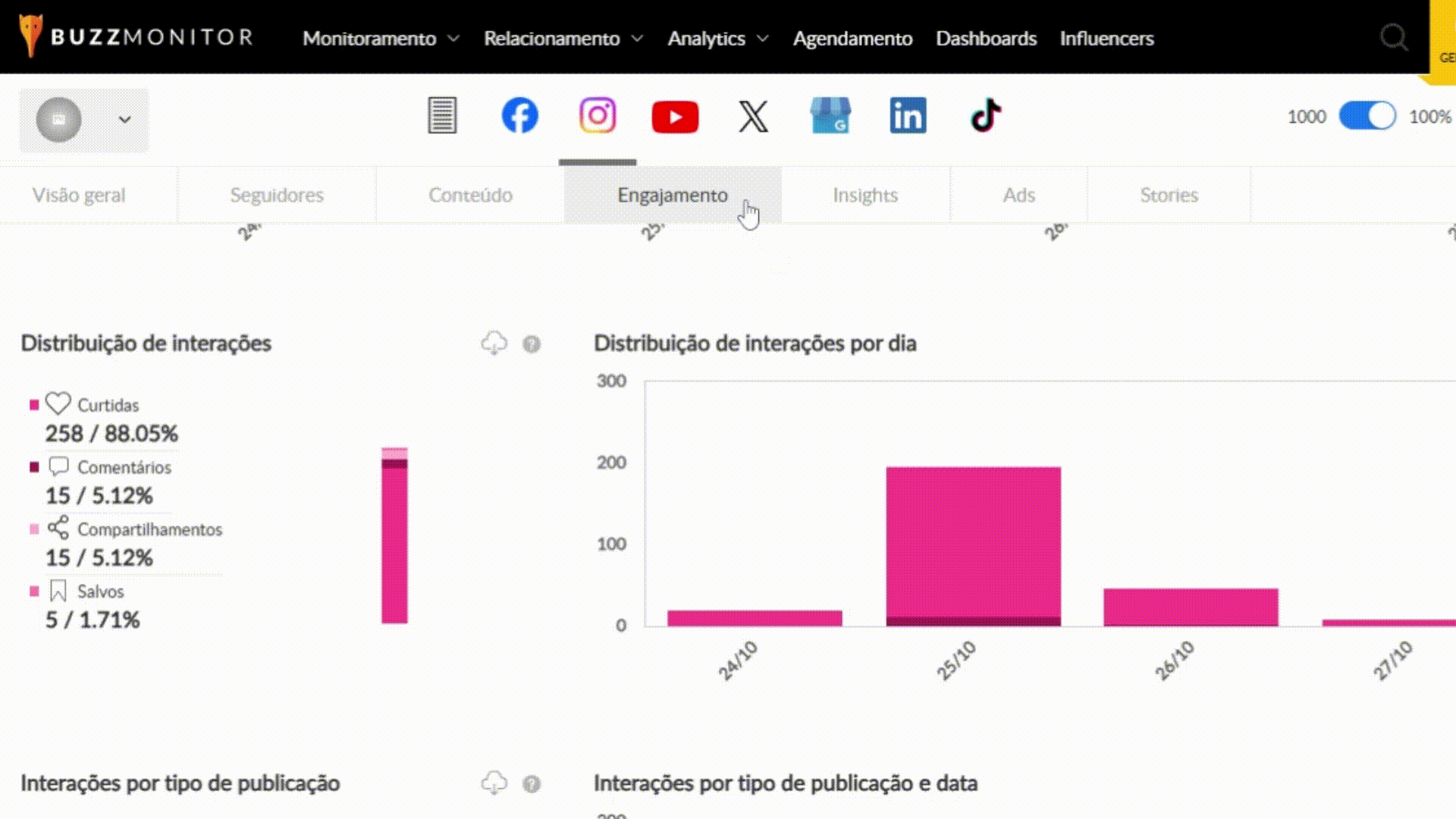Toggle Comentários legend series
Image resolution: width=1456 pixels, height=819 pixels.
pos(123,467)
